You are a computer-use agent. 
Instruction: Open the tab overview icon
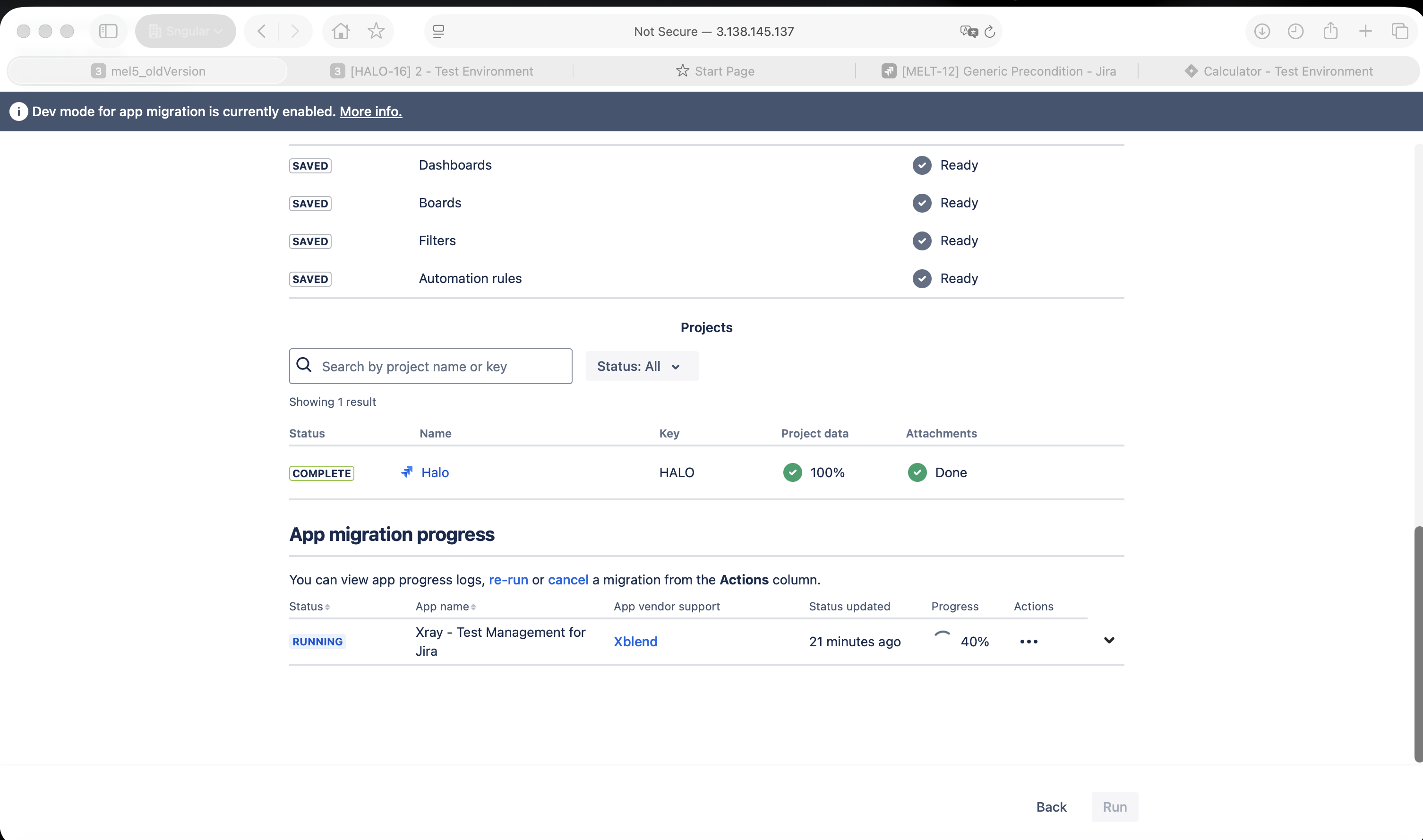[x=1400, y=31]
